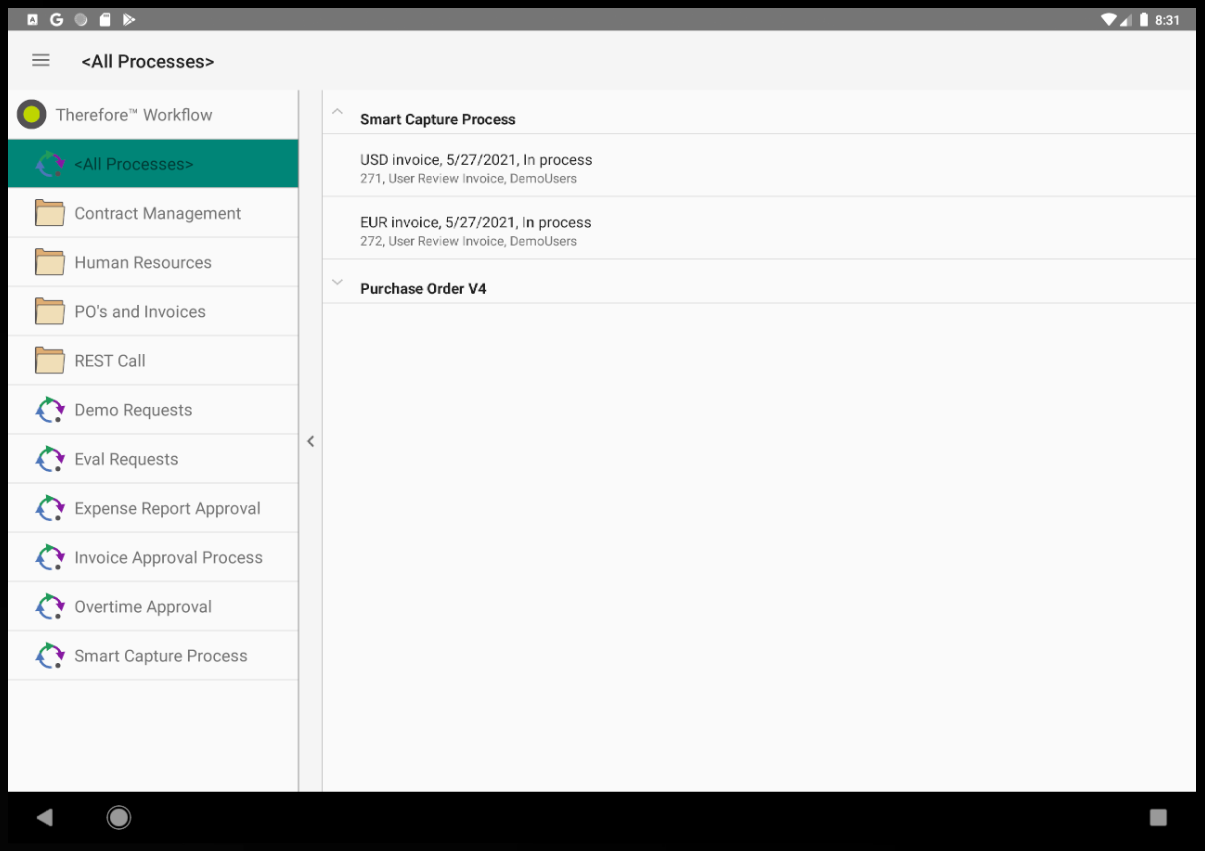Click the Therefore Workflow logo icon
The width and height of the screenshot is (1205, 851).
31,114
